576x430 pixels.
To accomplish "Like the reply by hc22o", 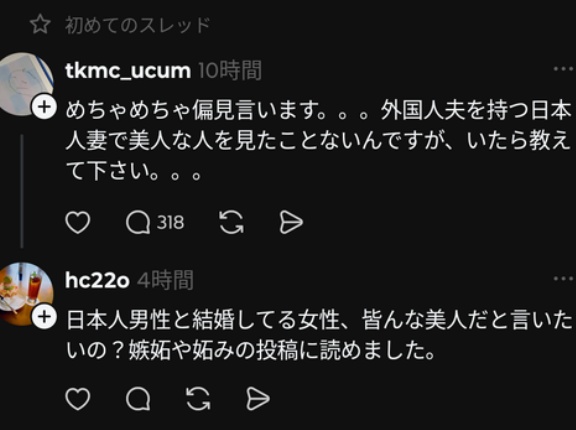I will tap(78, 399).
